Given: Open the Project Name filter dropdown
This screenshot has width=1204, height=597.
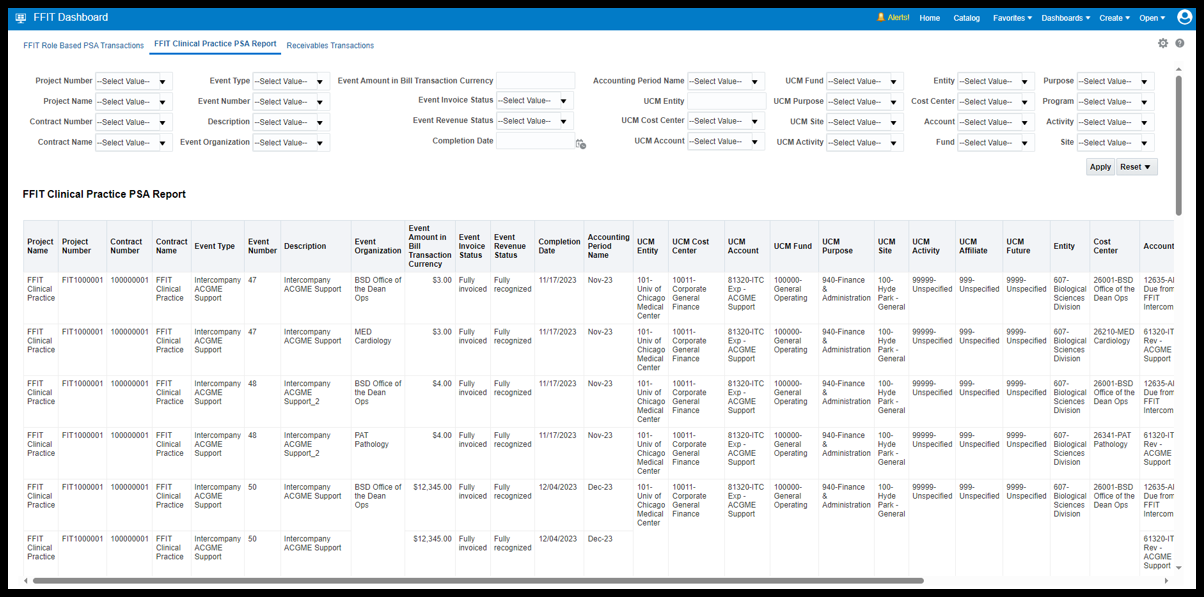Looking at the screenshot, I should click(134, 102).
